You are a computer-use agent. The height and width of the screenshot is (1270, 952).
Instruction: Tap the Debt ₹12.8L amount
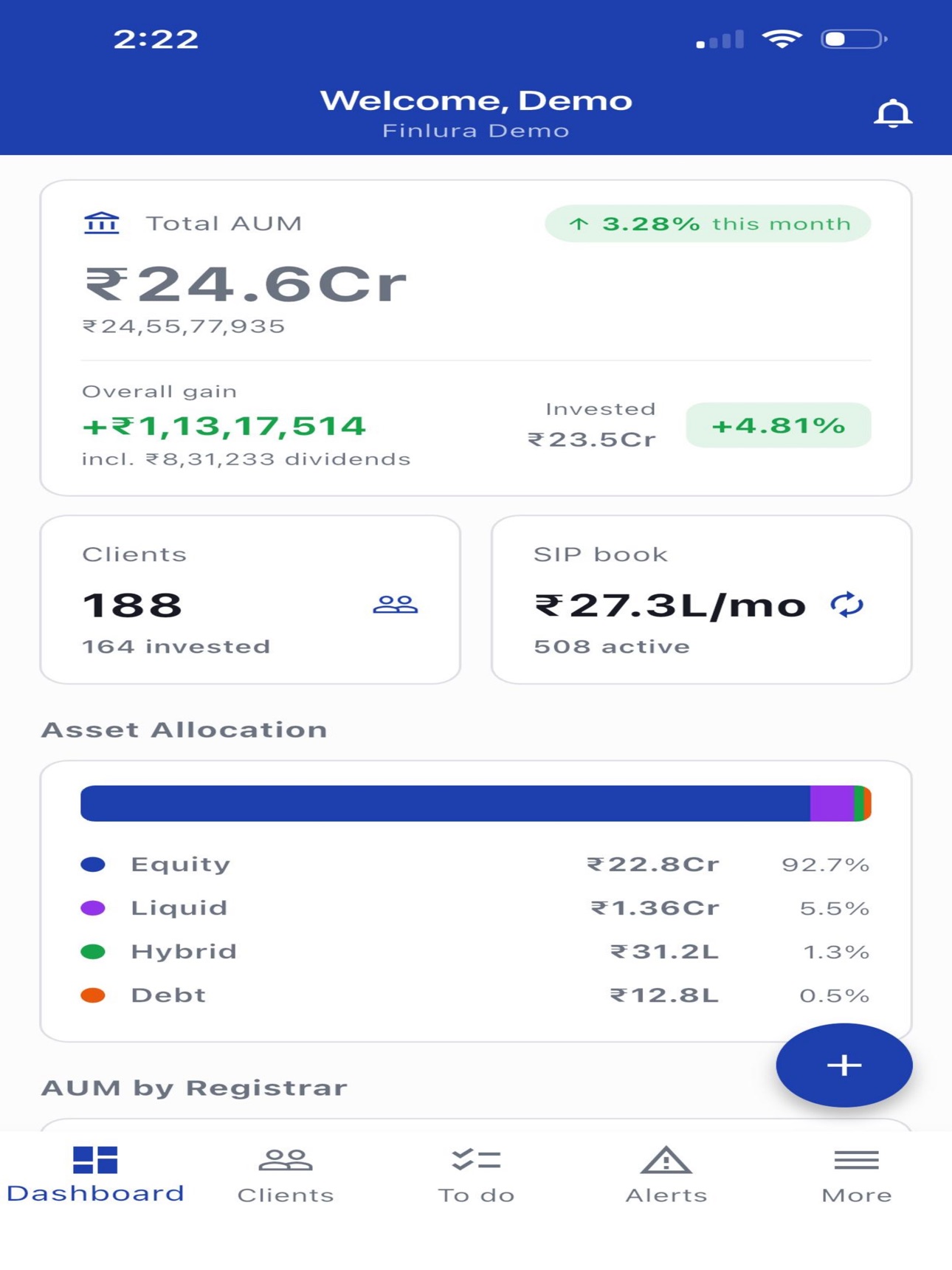pyautogui.click(x=664, y=995)
